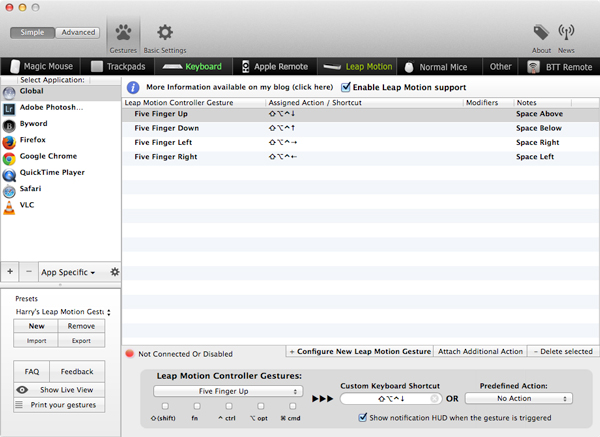Switch to Other tab
Screen dimensions: 600x437
(x=501, y=66)
